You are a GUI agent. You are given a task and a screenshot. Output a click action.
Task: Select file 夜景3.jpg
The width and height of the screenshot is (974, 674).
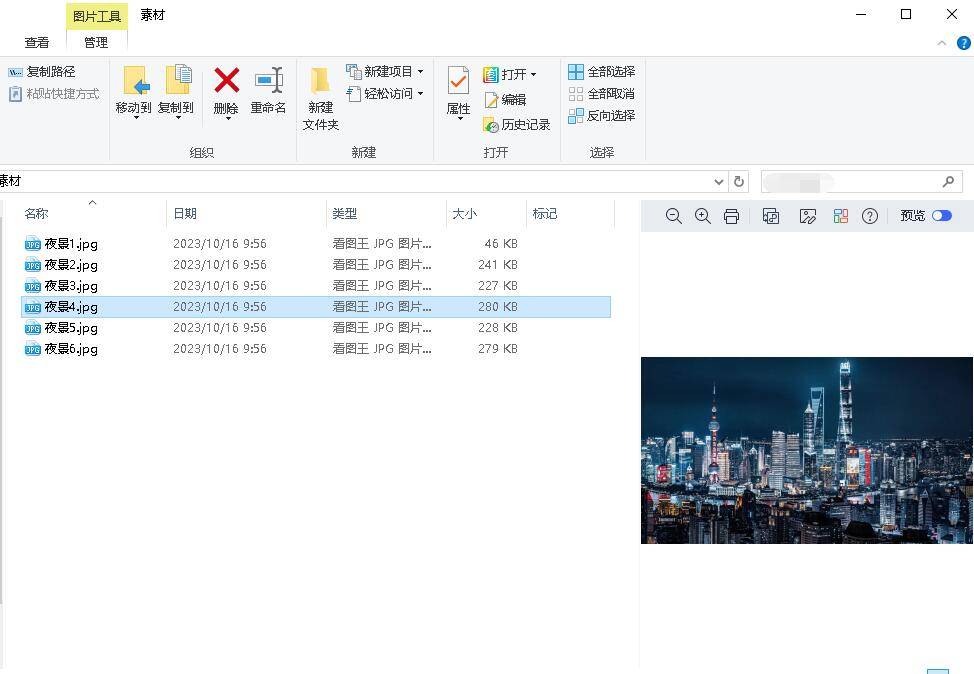point(71,286)
